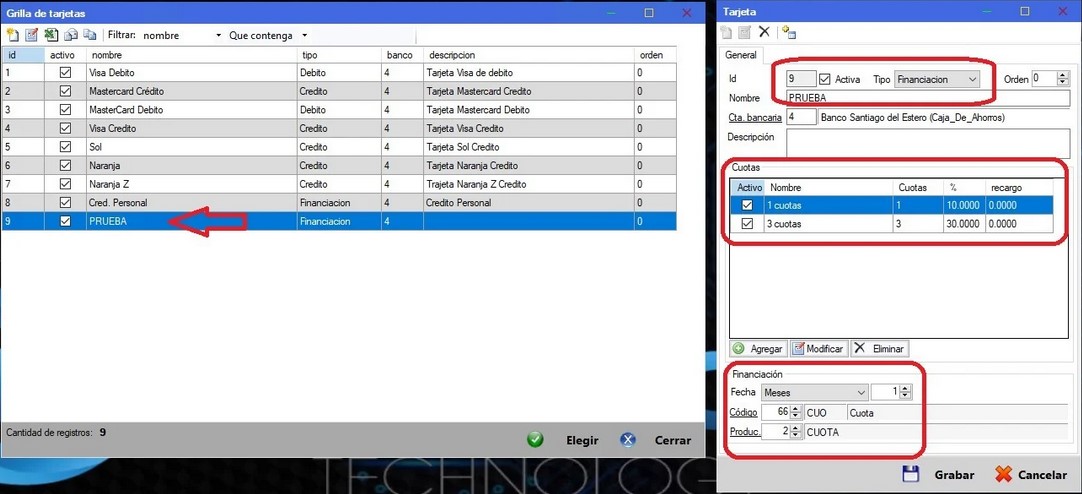Open the Fecha dropdown showing Meses
This screenshot has width=1082, height=494.
[x=860, y=393]
